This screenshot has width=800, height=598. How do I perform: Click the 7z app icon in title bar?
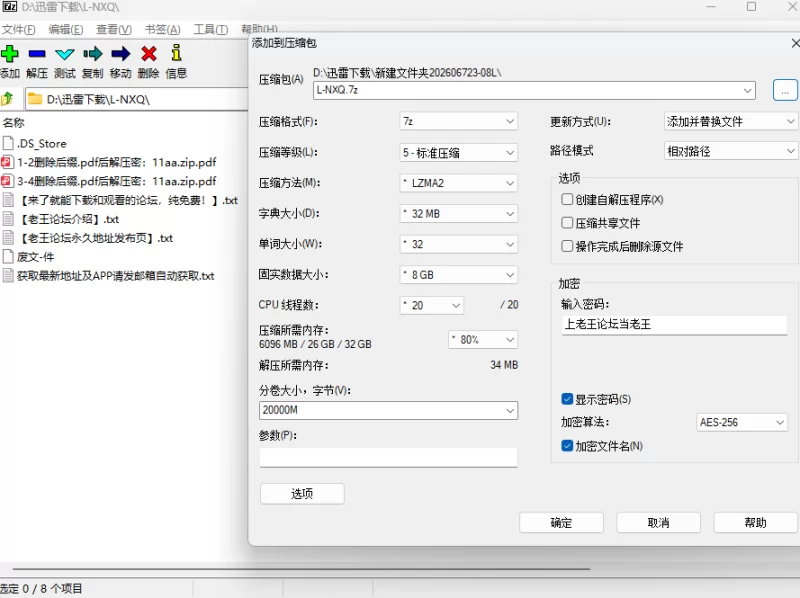pos(9,7)
